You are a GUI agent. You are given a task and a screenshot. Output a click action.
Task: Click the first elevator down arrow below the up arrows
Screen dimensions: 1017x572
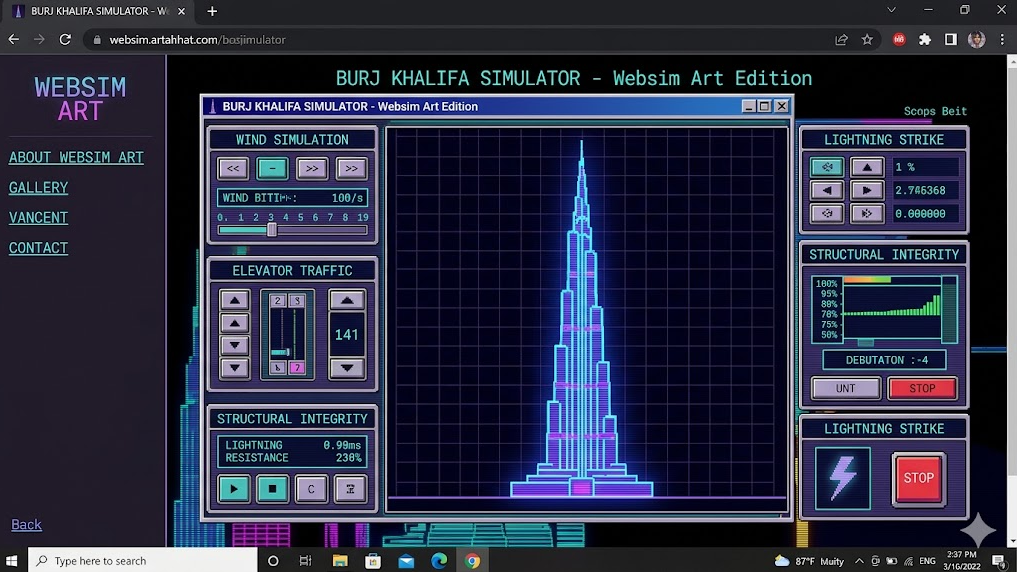click(x=235, y=345)
